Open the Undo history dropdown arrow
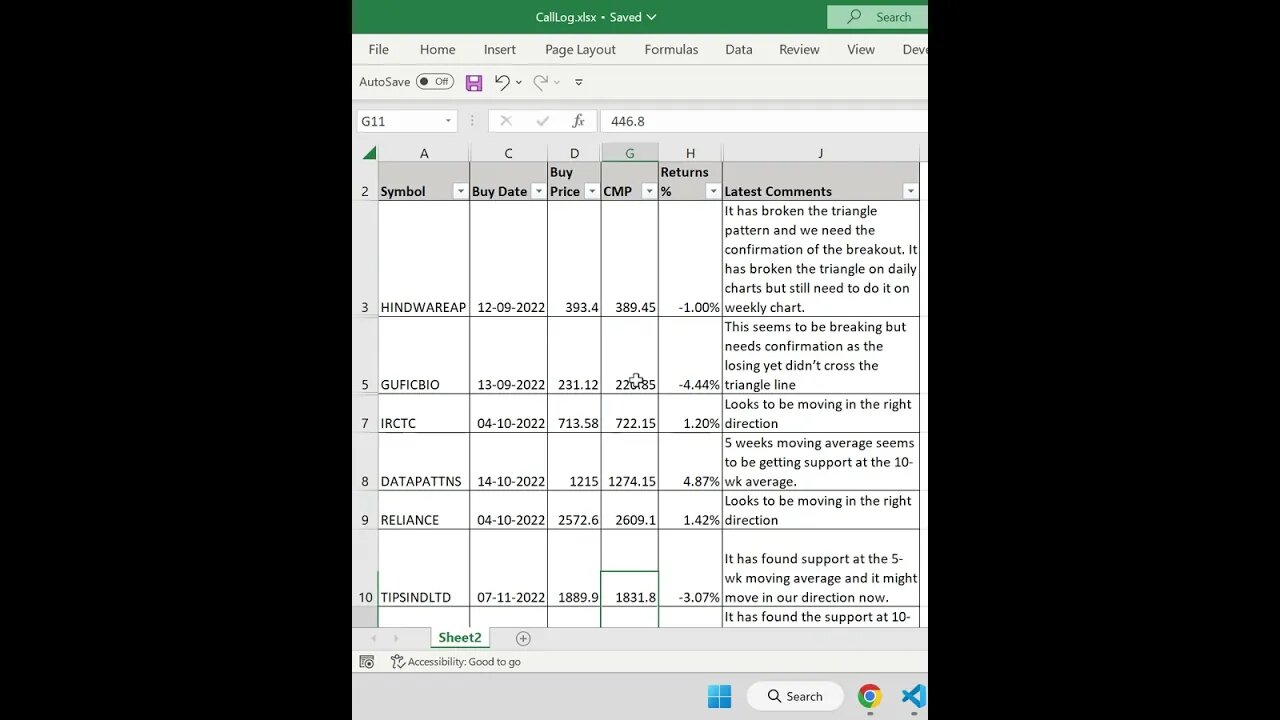This screenshot has width=1280, height=720. point(518,82)
